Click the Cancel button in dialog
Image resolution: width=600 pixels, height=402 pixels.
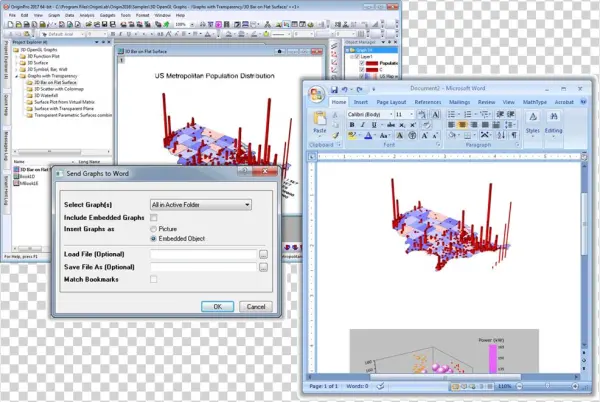(x=254, y=306)
